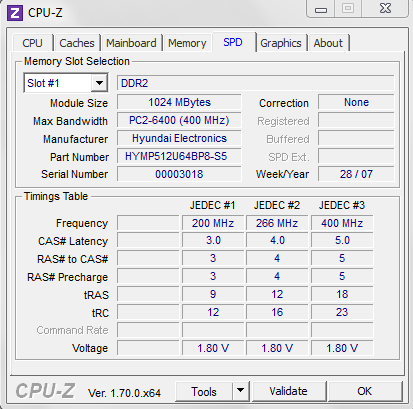Image resolution: width=413 pixels, height=409 pixels.
Task: Click the Week/Year value 28 / 07
Action: tap(356, 174)
